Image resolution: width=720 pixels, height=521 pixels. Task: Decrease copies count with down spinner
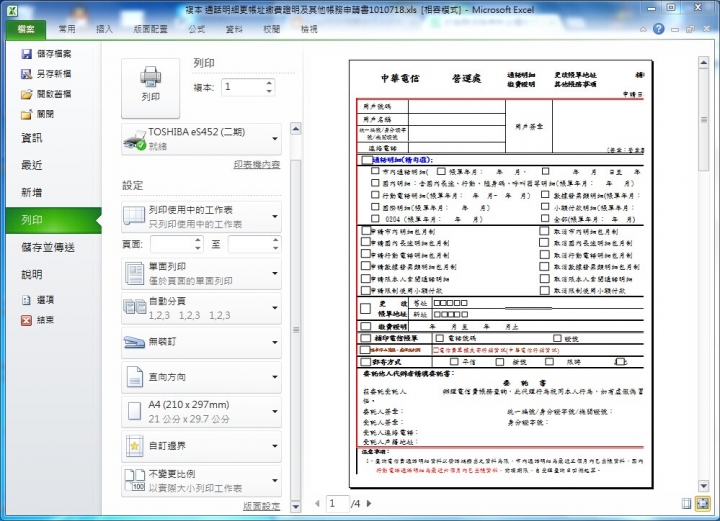(x=269, y=91)
